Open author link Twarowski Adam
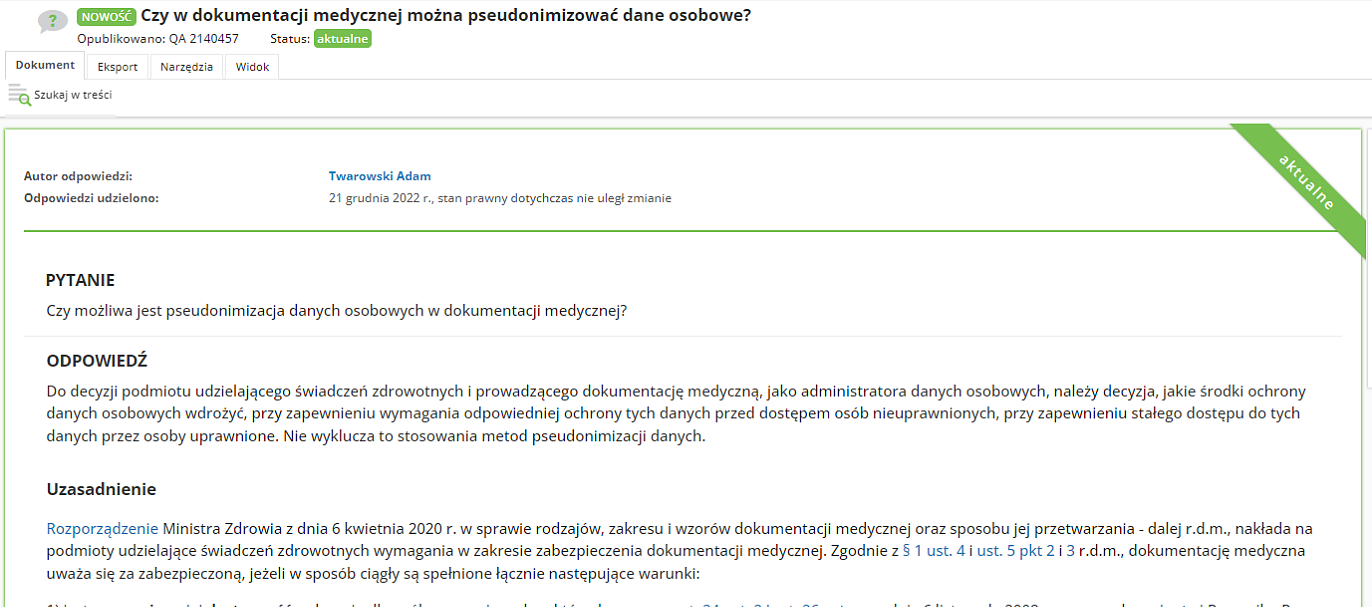The height and width of the screenshot is (607, 1372). [379, 176]
